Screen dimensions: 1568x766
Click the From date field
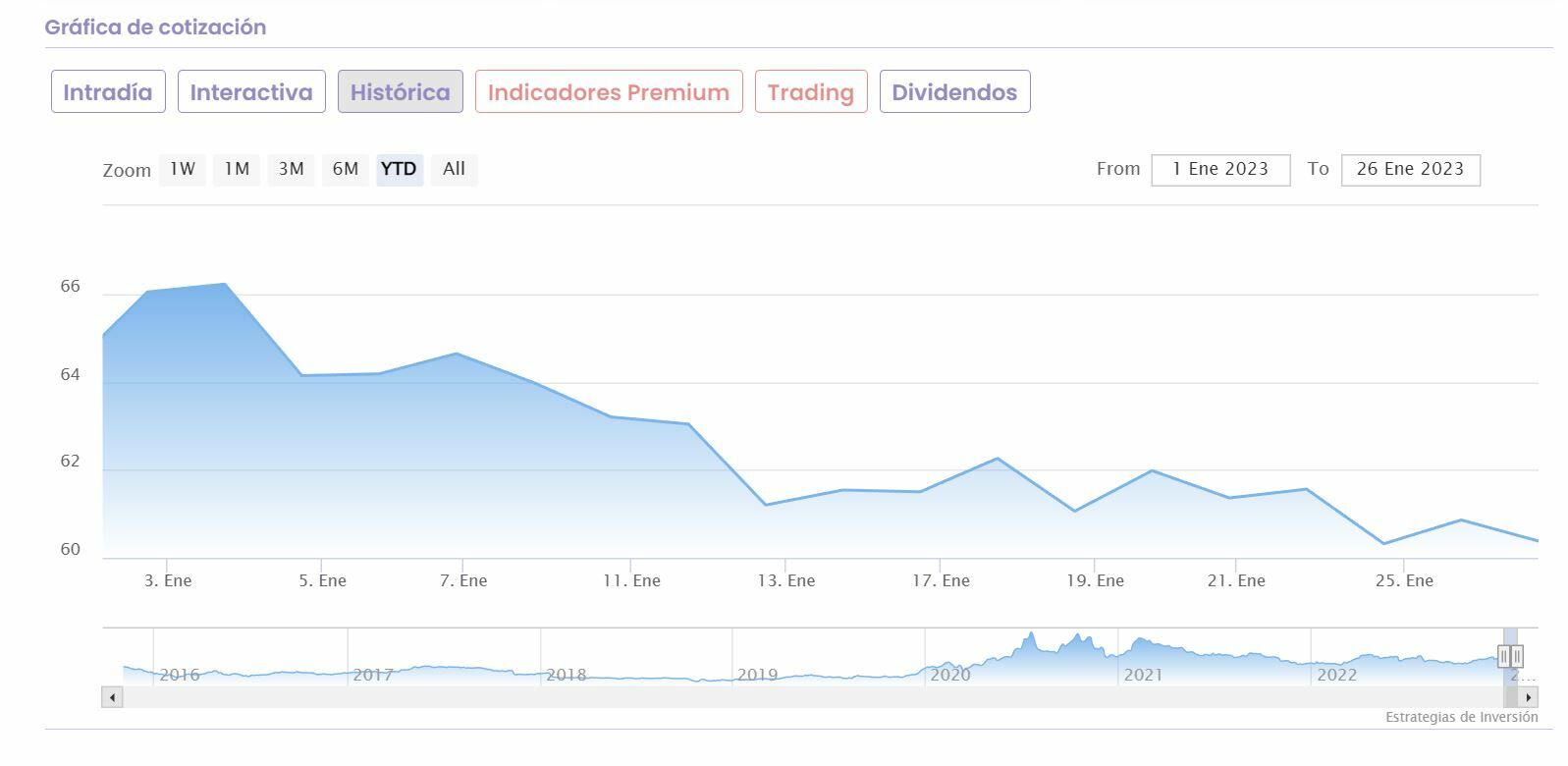[1220, 169]
